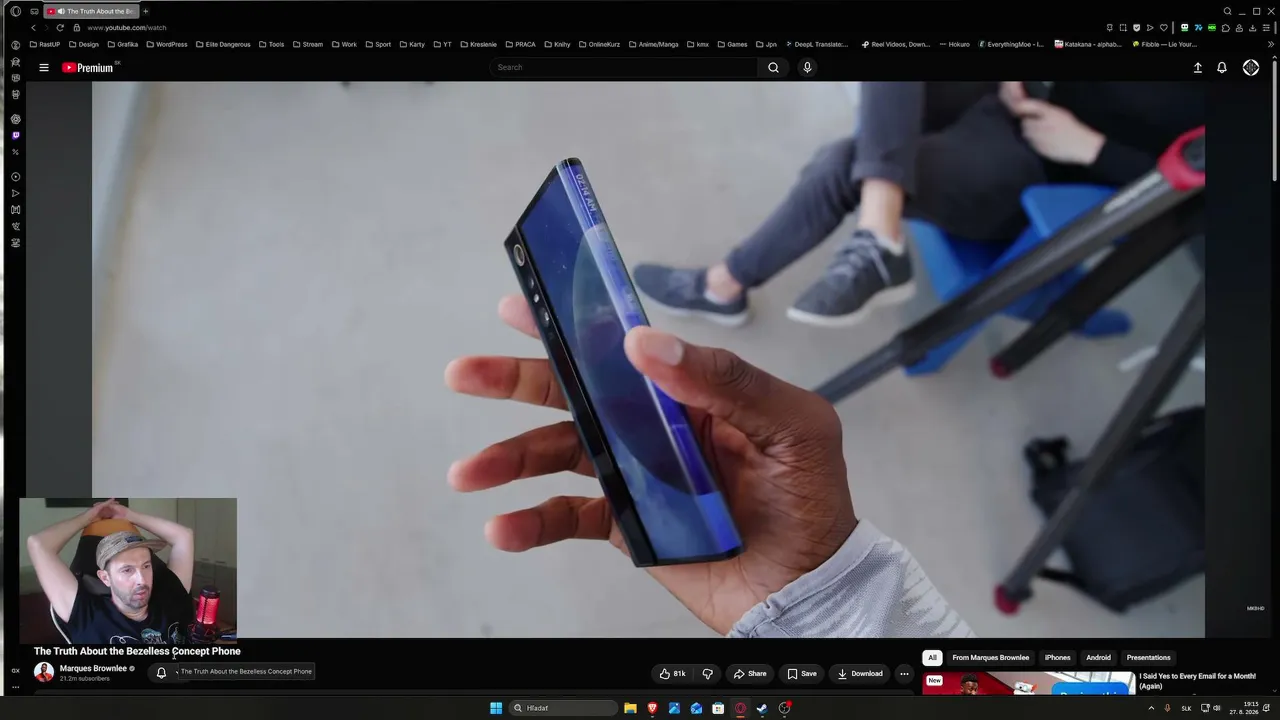
Task: Start voice search with microphone icon
Action: coord(807,68)
